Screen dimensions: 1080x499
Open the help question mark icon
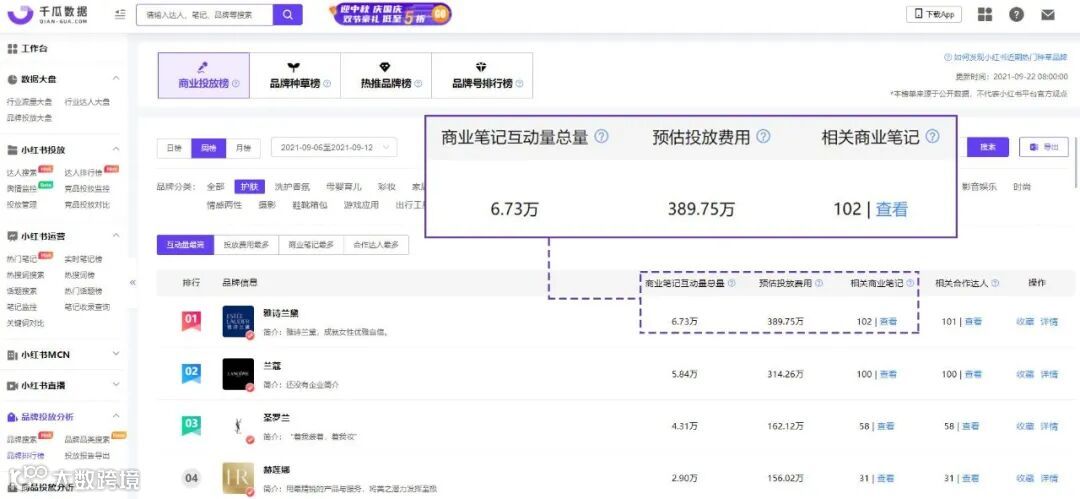point(1016,14)
